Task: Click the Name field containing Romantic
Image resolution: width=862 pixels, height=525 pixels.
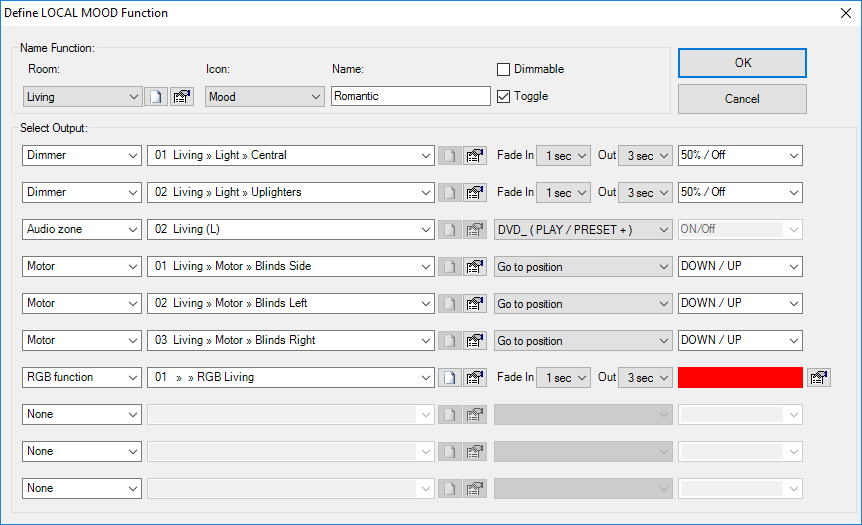Action: (410, 97)
